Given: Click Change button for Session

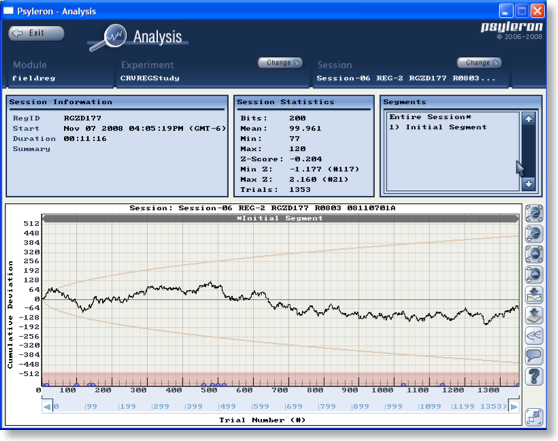Looking at the screenshot, I should tap(479, 63).
